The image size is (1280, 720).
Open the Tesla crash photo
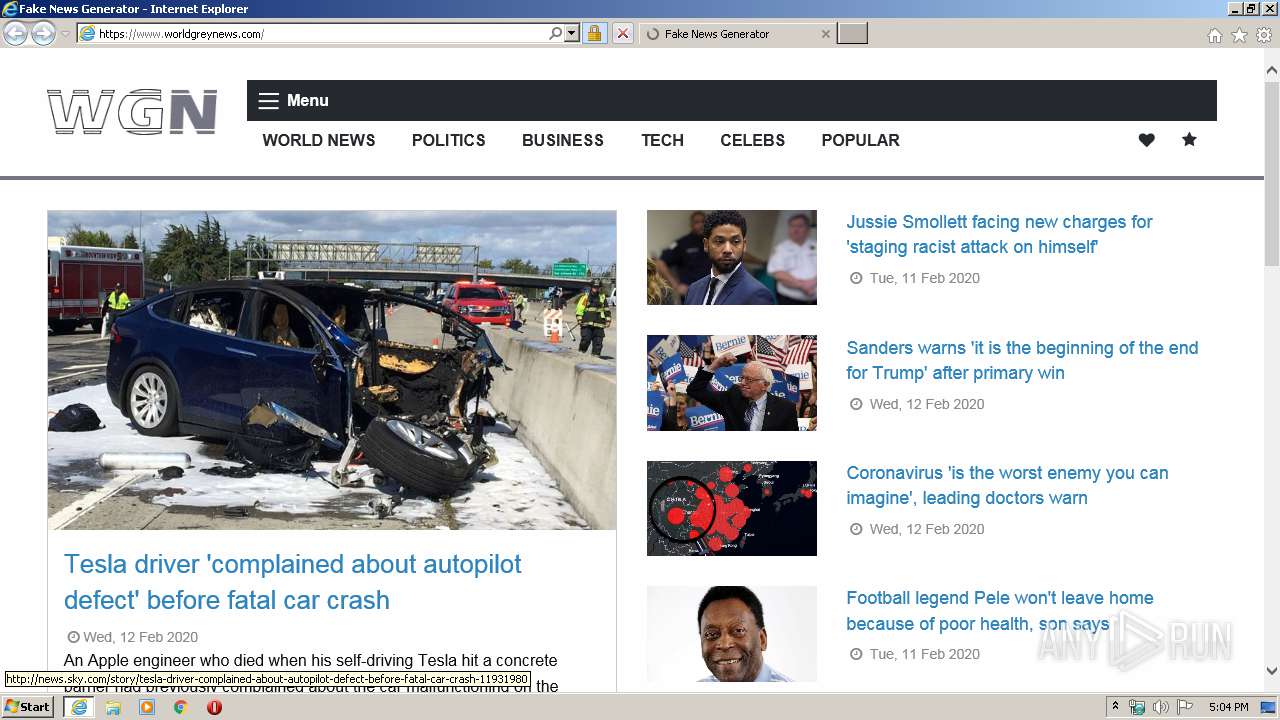332,370
